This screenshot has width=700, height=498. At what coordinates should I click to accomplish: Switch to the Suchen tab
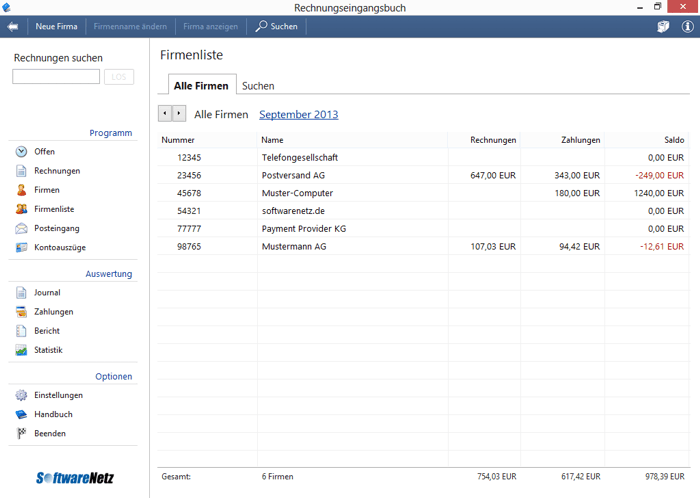pos(258,86)
